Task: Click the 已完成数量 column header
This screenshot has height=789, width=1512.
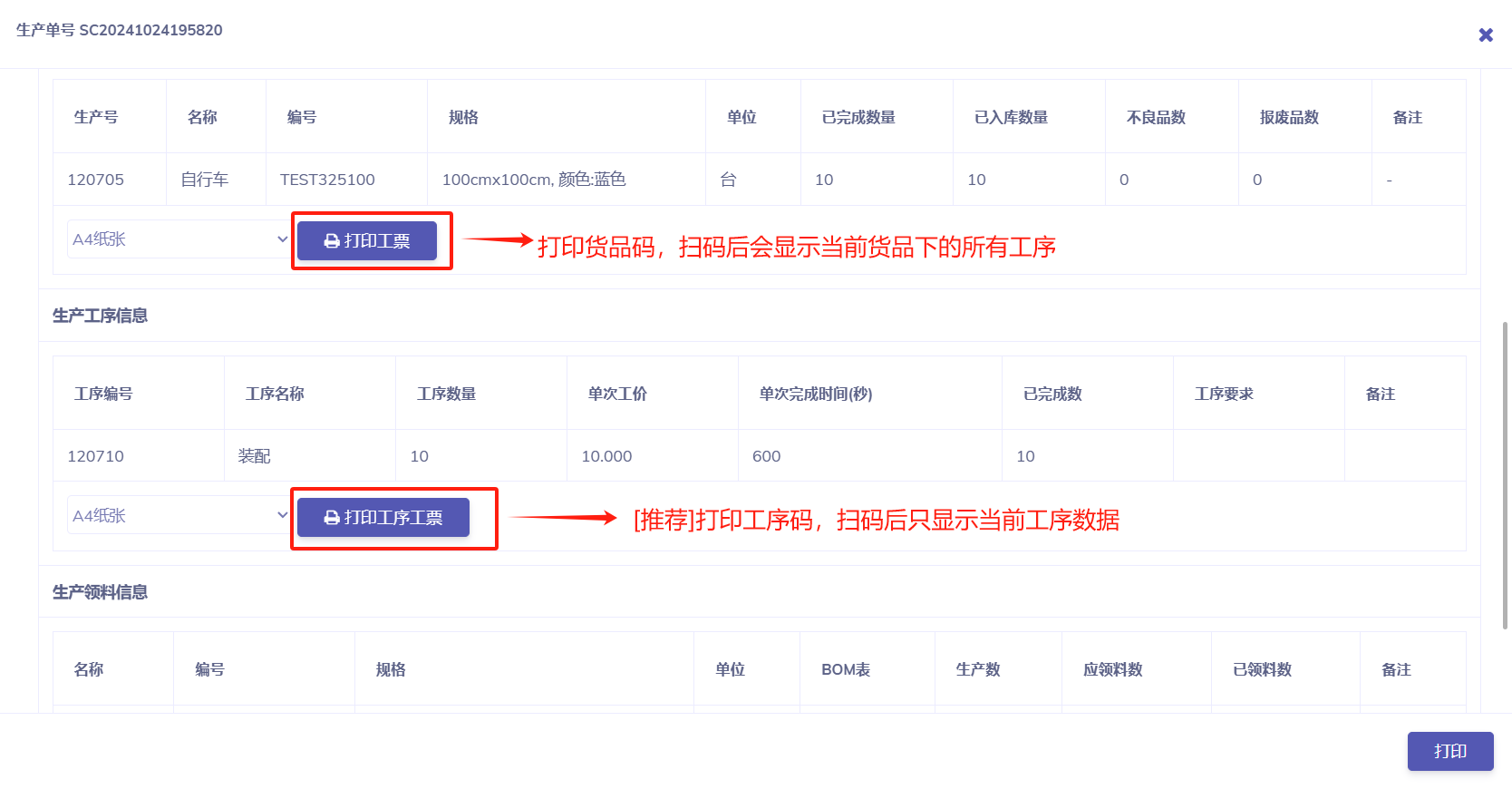Action: point(858,117)
